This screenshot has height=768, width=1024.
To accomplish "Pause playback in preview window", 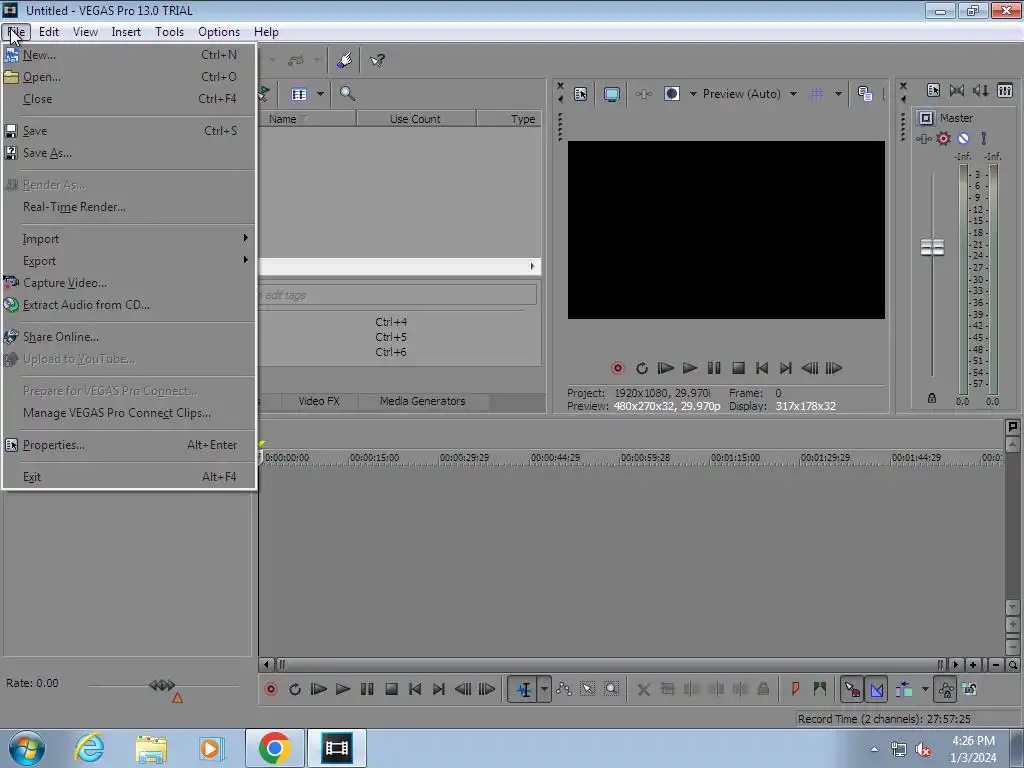I will pos(714,368).
